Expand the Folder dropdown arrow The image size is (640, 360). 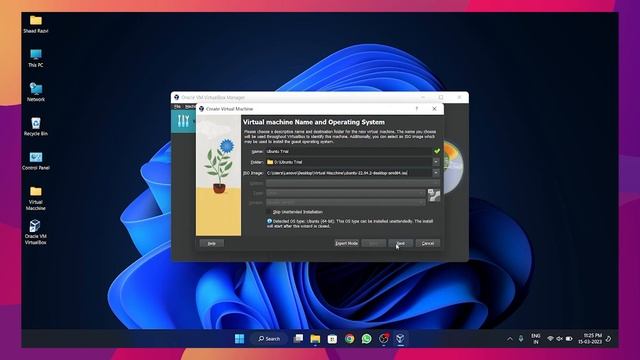coord(436,162)
